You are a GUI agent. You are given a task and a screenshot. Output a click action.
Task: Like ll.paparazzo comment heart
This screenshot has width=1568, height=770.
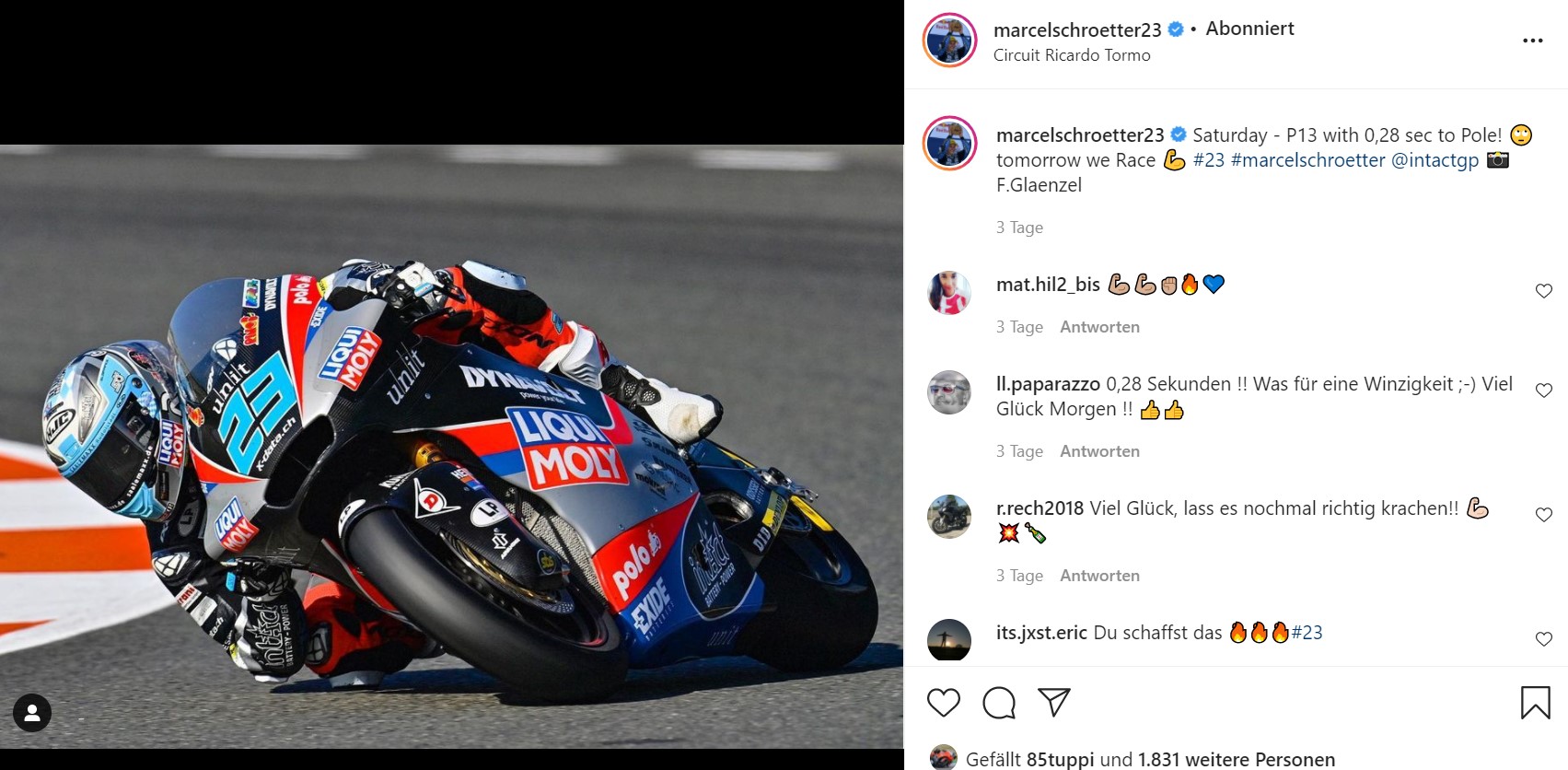(1544, 391)
